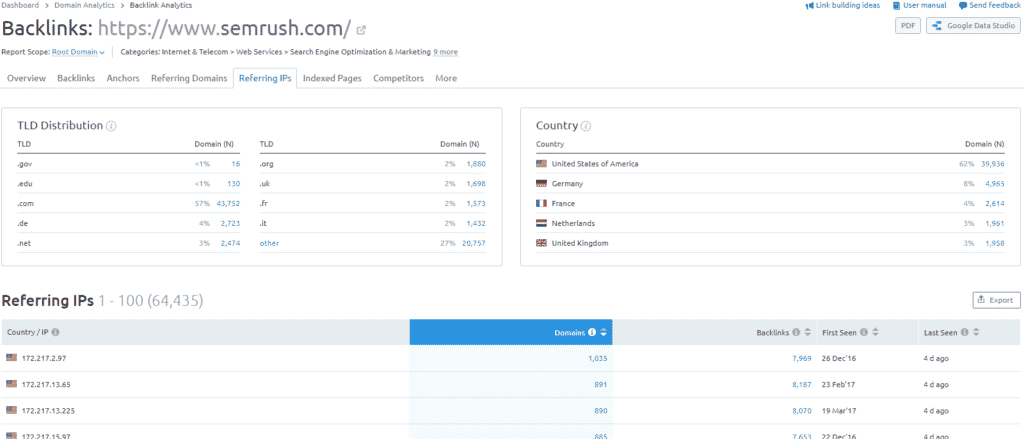This screenshot has height=439, width=1024.
Task: Click the France flag icon
Action: (x=541, y=204)
